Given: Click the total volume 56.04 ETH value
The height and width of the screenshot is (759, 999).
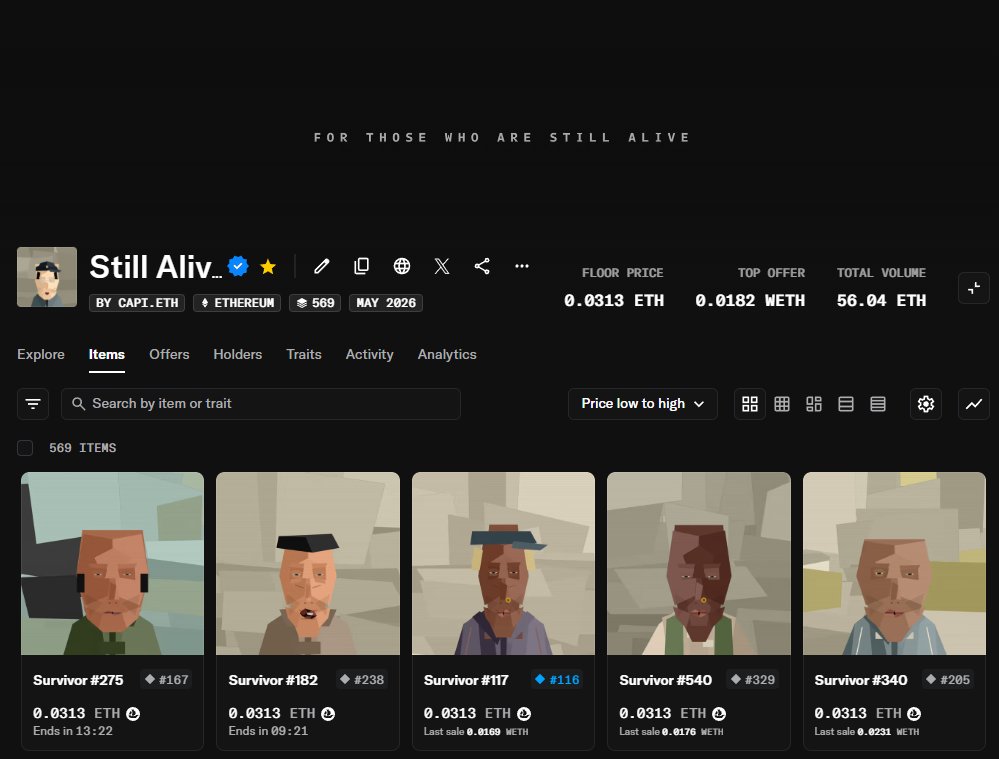Looking at the screenshot, I should pyautogui.click(x=881, y=301).
